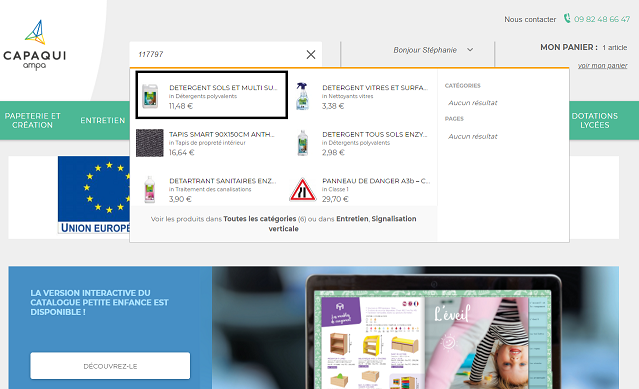Screen dimensions: 639x389
Task: Select the Detartrant Sanitaires product image
Action: pos(150,189)
